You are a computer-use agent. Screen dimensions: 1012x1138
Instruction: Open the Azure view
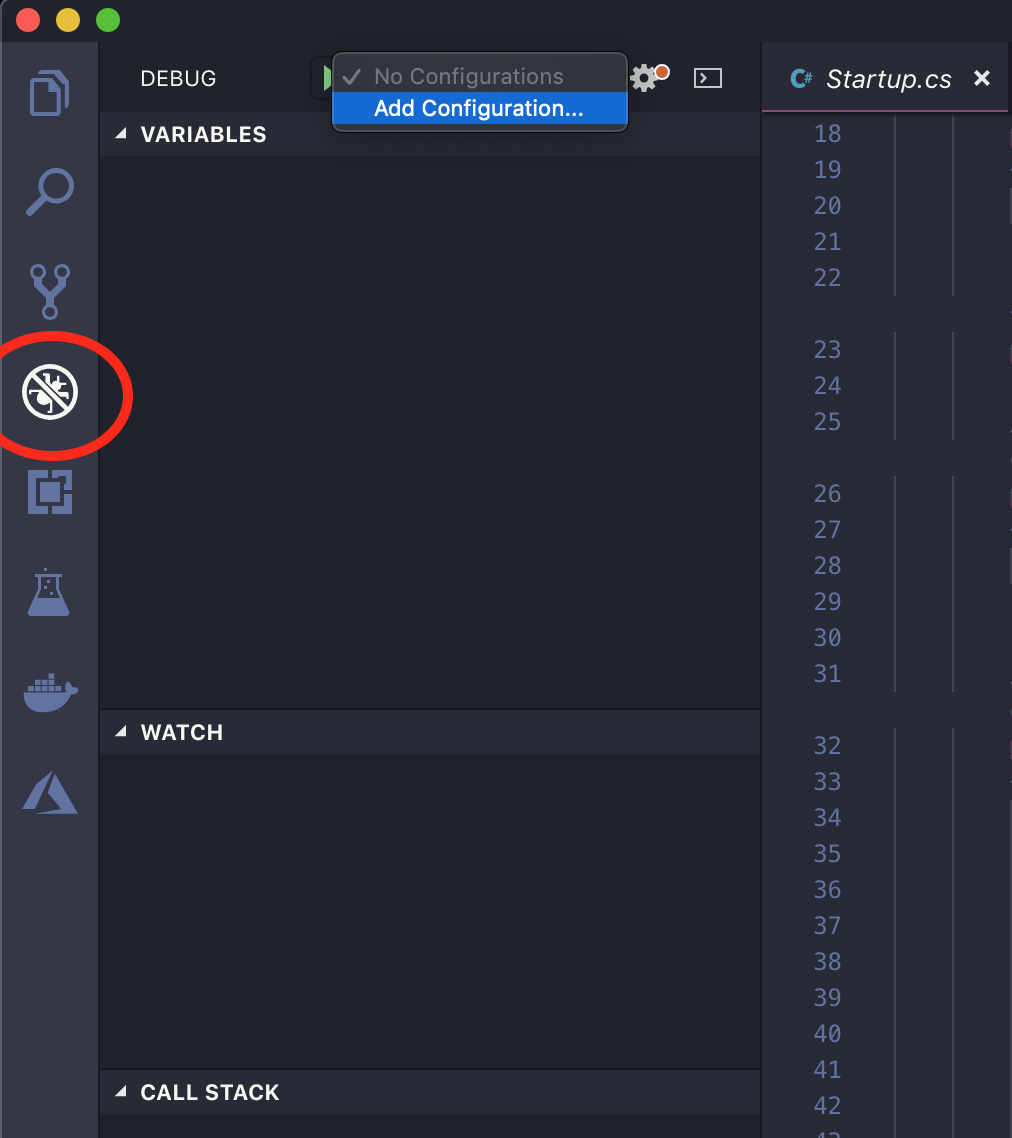49,793
